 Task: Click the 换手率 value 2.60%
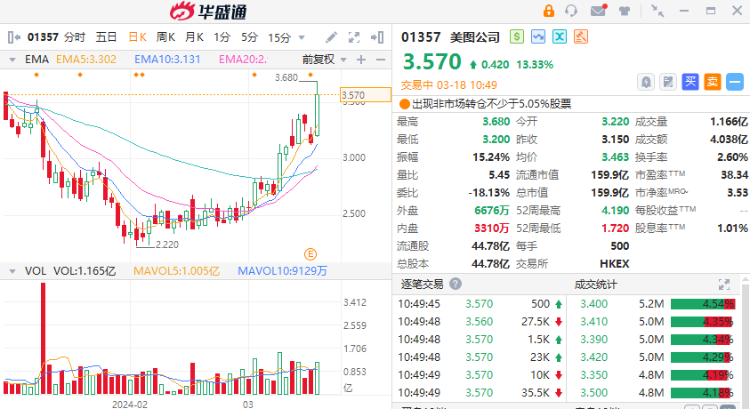pyautogui.click(x=732, y=157)
